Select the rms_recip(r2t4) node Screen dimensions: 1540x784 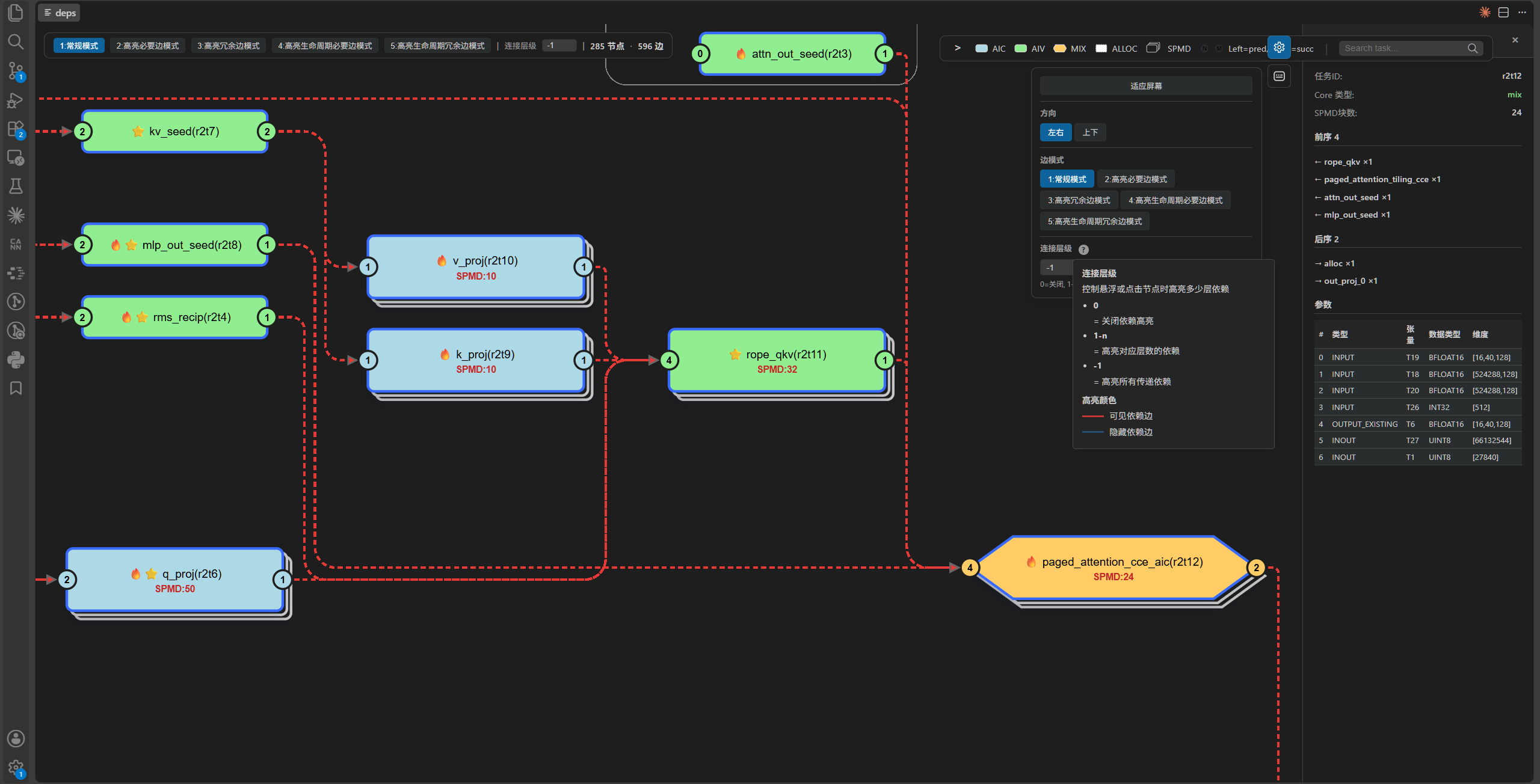175,317
